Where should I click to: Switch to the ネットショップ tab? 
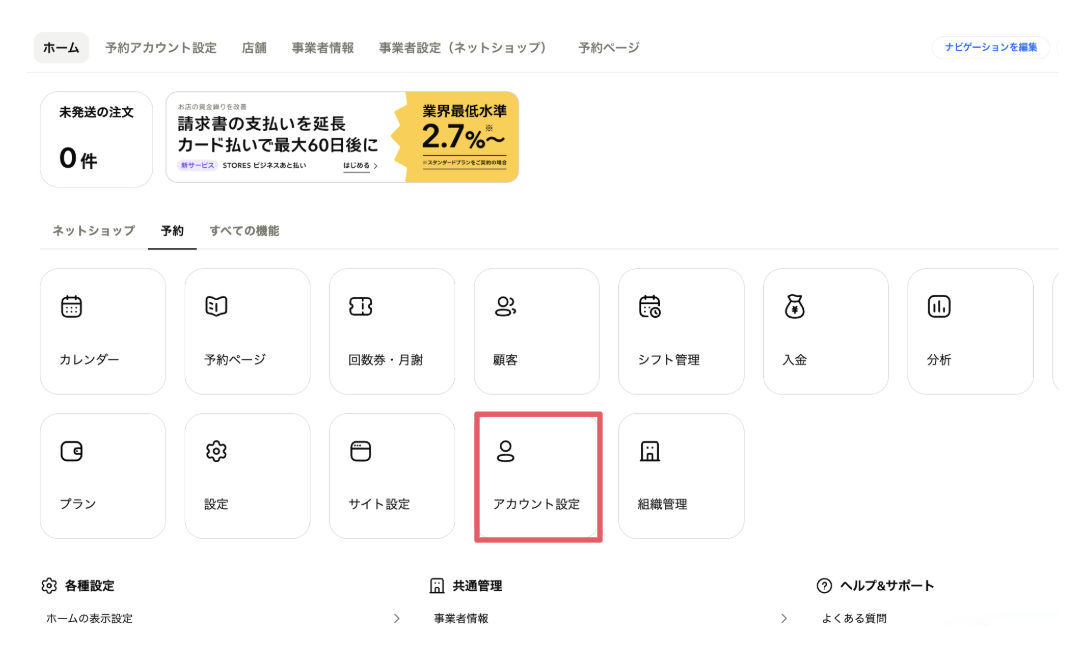(94, 230)
